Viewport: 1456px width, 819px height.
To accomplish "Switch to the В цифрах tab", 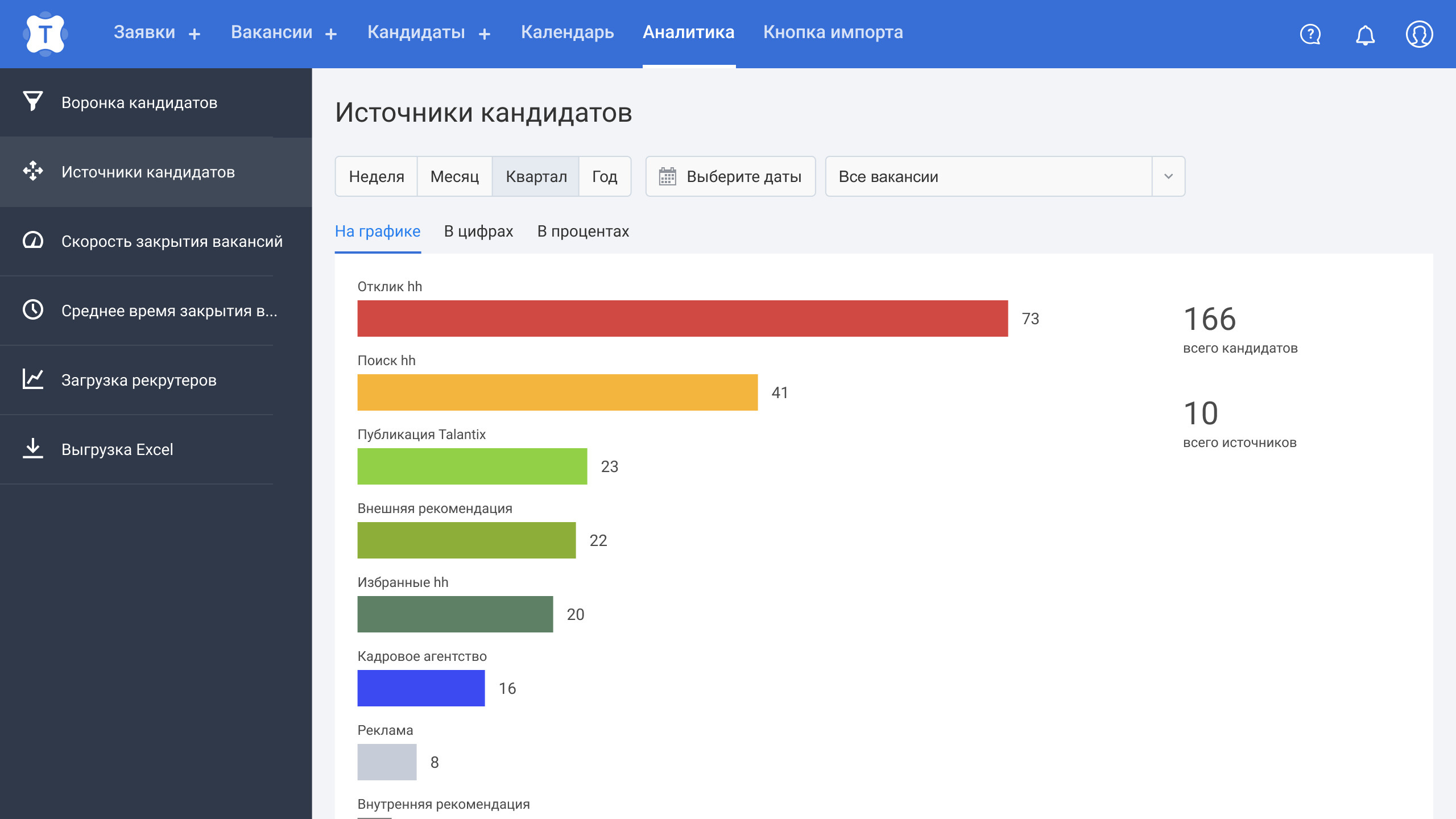I will [479, 231].
